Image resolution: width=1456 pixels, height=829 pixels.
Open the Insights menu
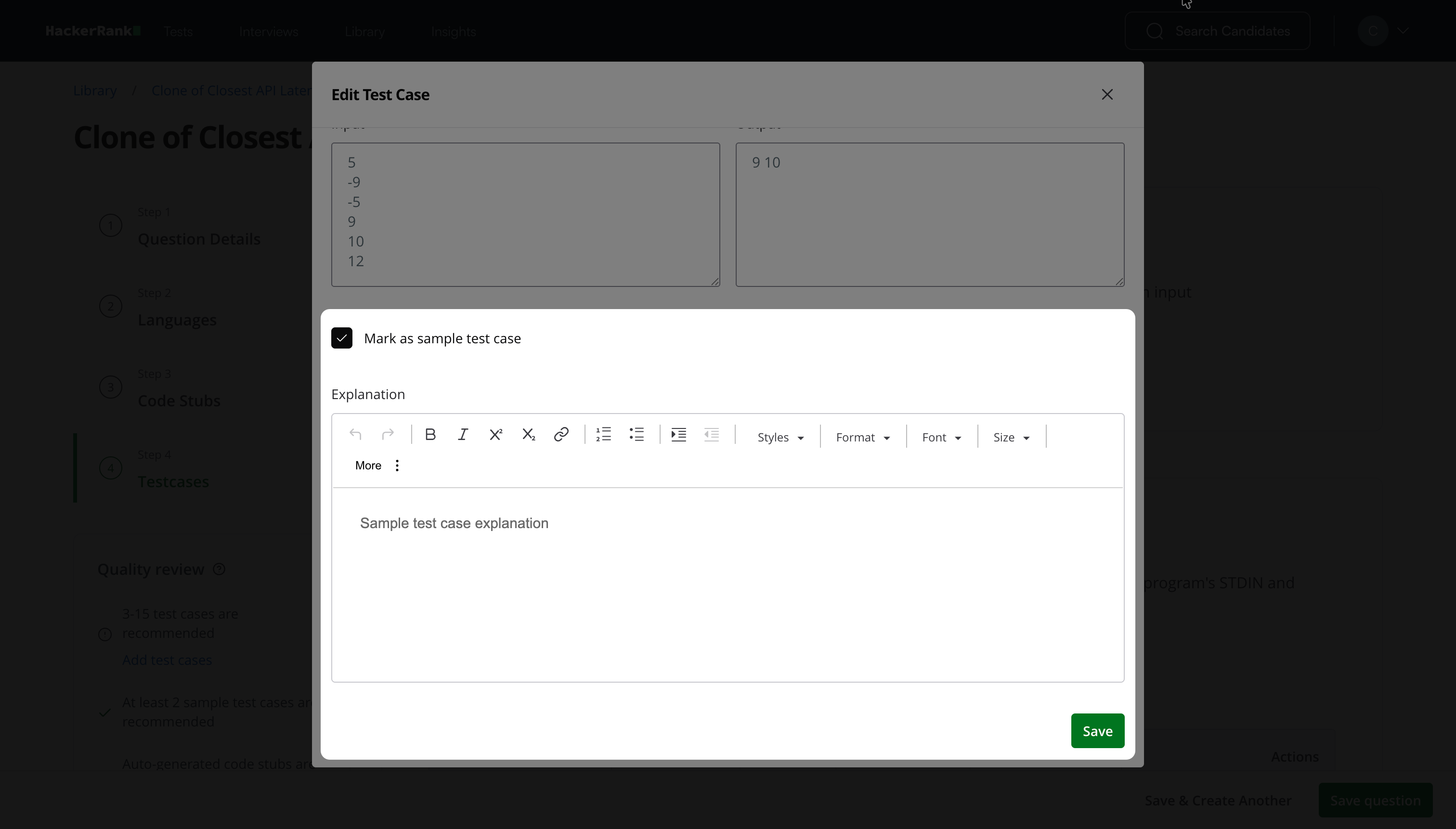tap(453, 32)
